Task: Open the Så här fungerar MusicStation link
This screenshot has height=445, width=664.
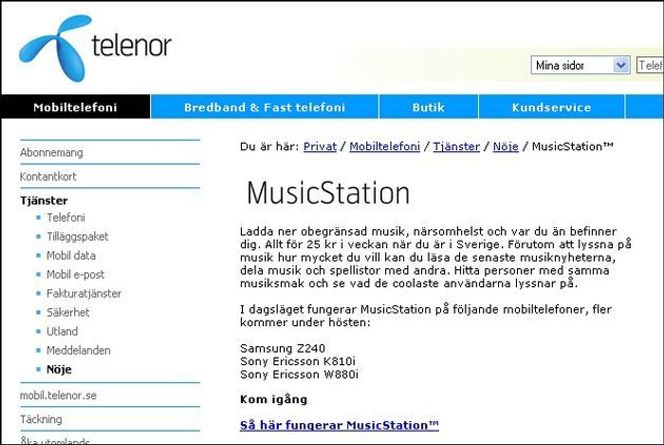Action: click(x=339, y=425)
